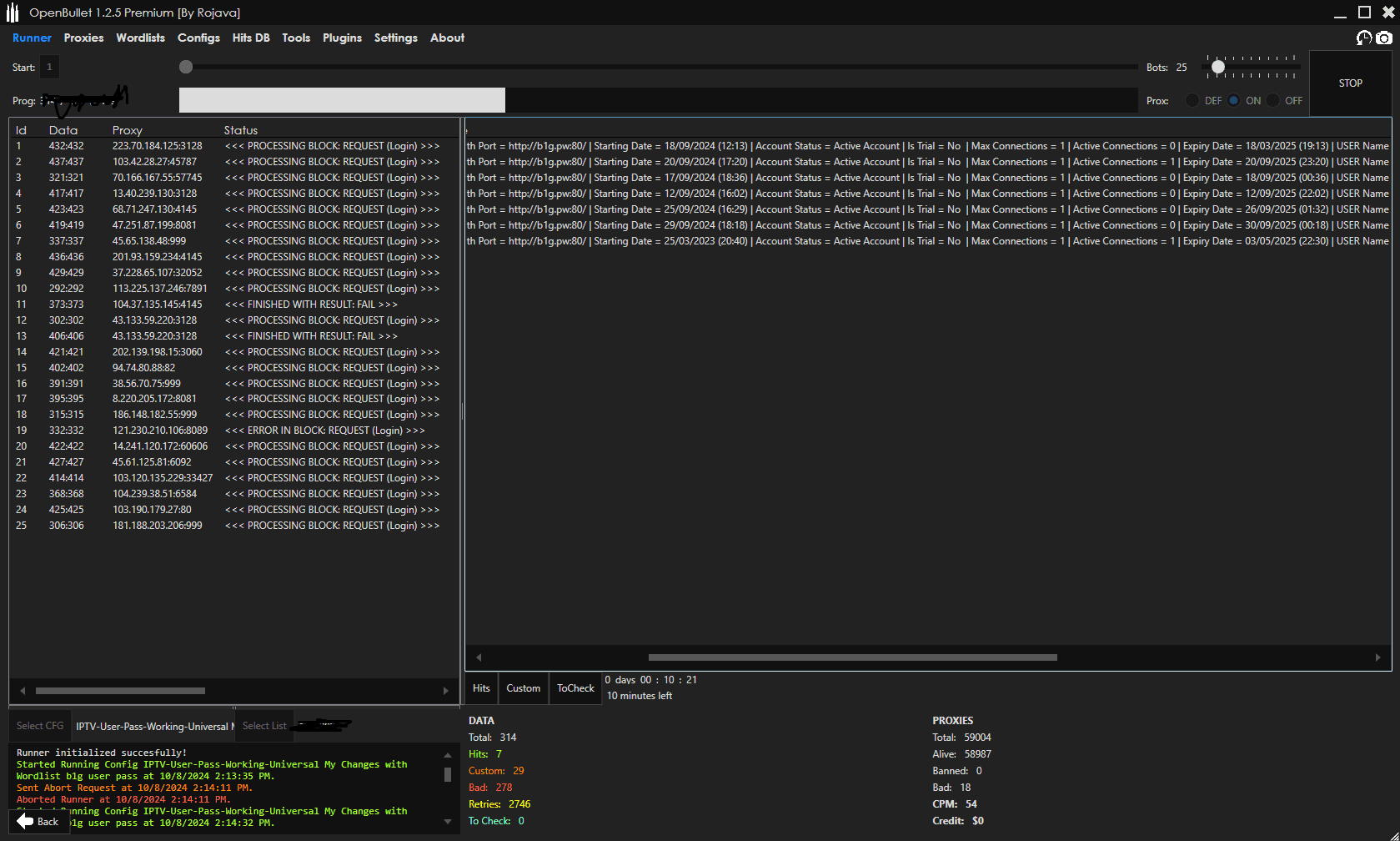
Task: Show the Custom results tab
Action: pos(523,688)
